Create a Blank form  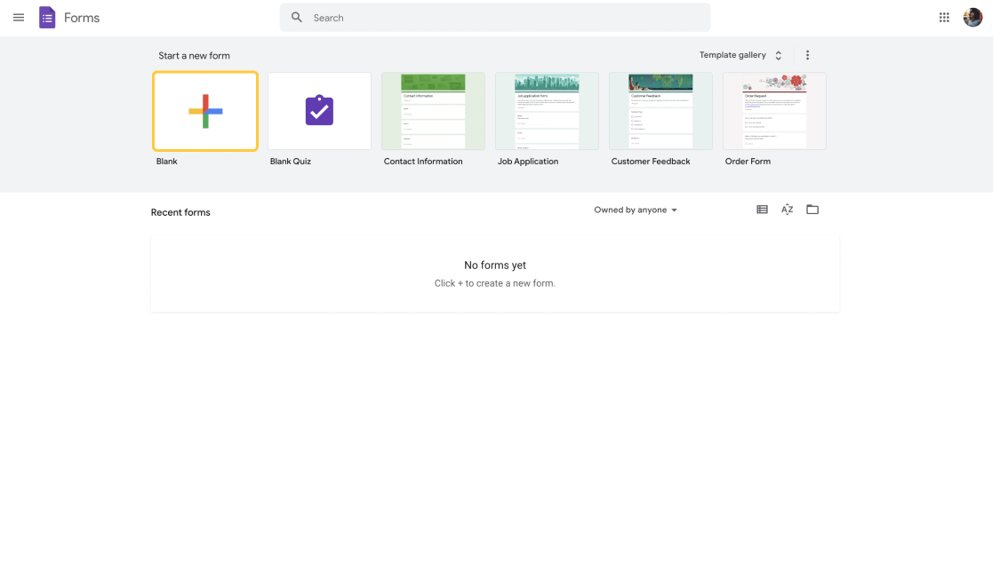click(205, 111)
